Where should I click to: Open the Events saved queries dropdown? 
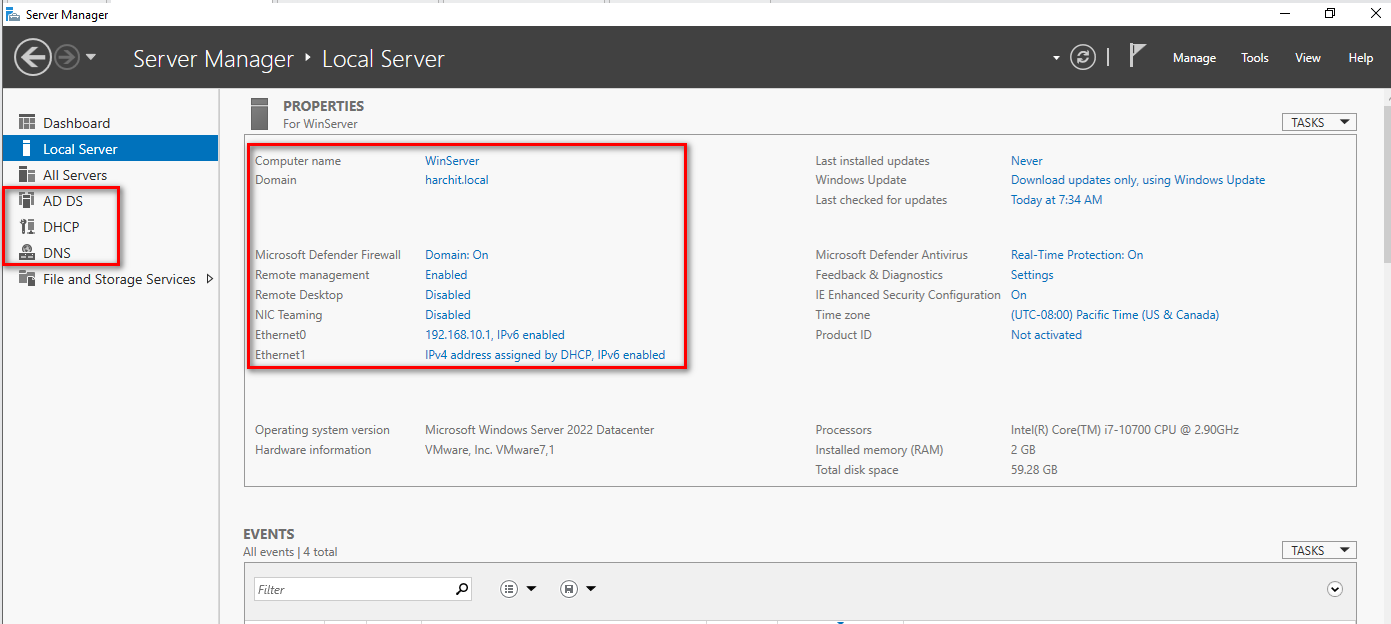578,589
